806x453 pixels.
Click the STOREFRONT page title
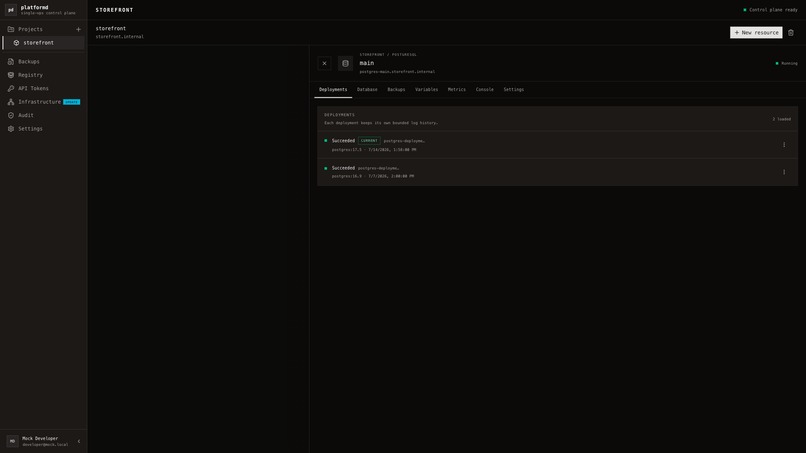(114, 10)
